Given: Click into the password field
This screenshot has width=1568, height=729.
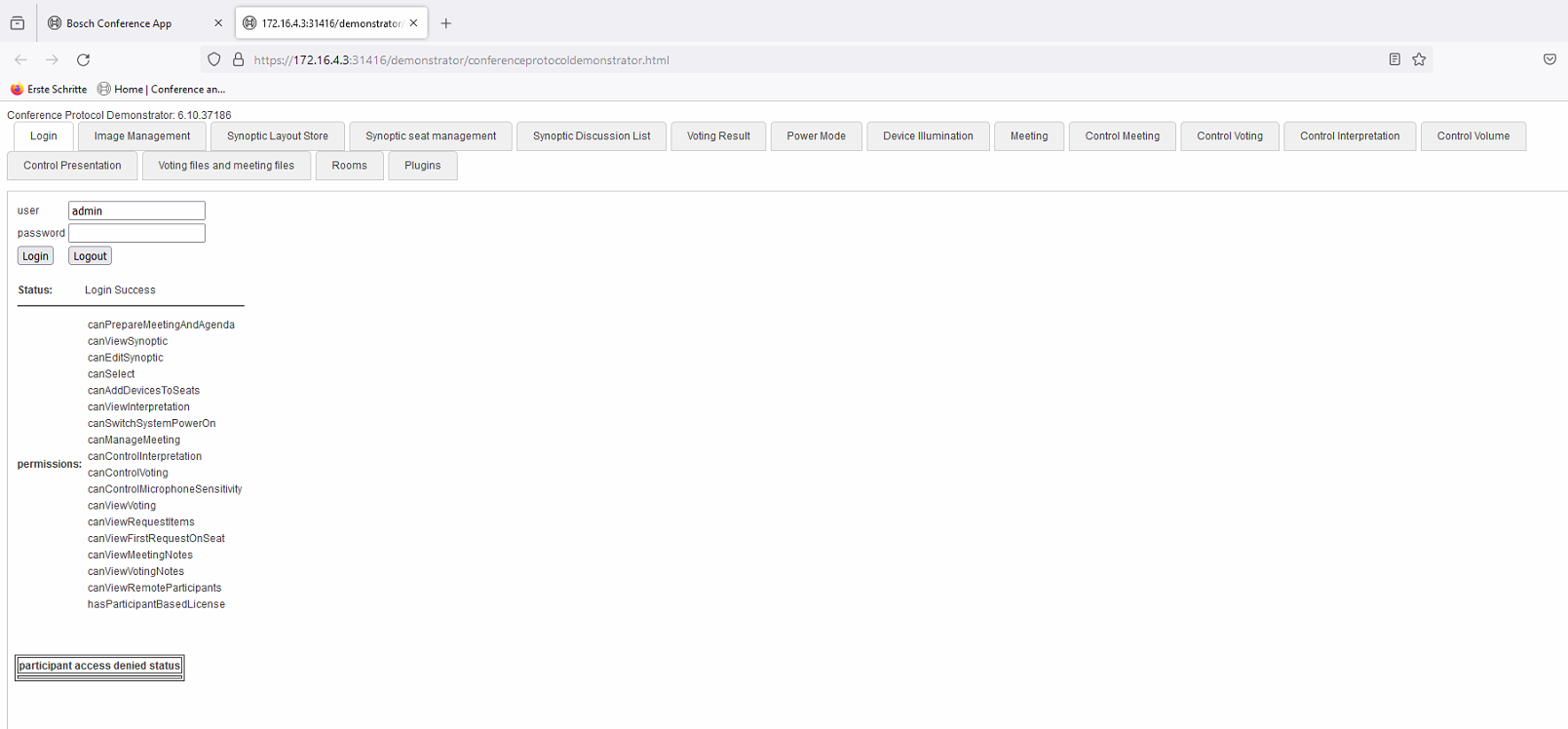Looking at the screenshot, I should [x=136, y=233].
